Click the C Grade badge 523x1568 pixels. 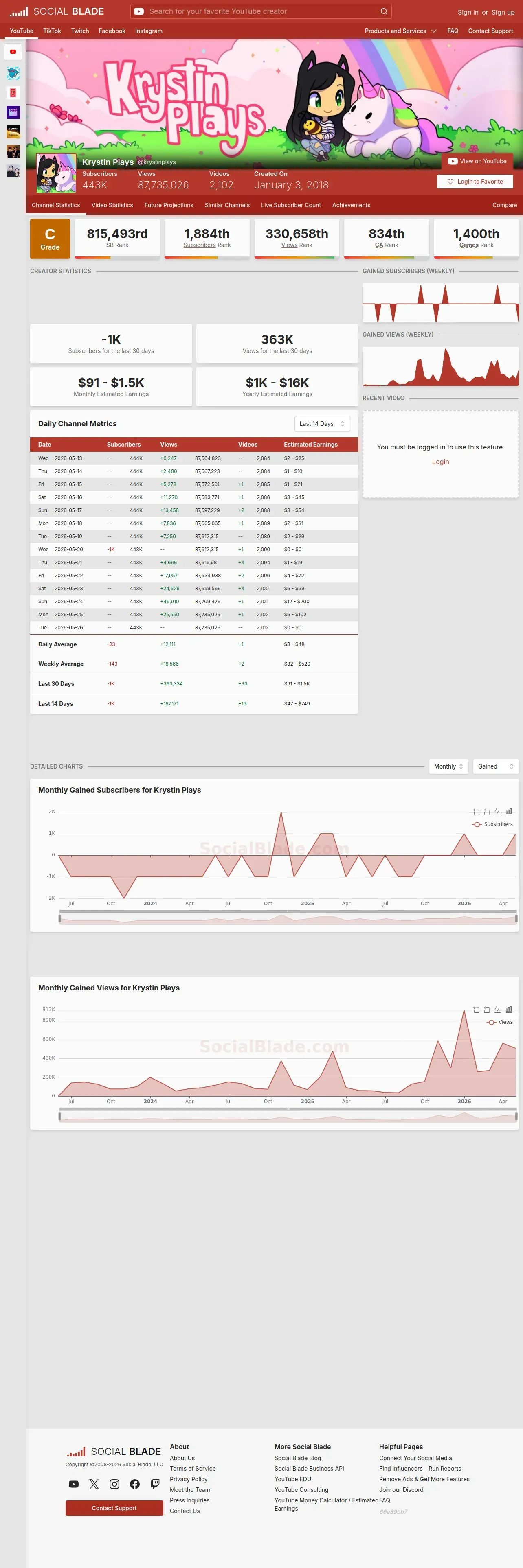click(50, 239)
